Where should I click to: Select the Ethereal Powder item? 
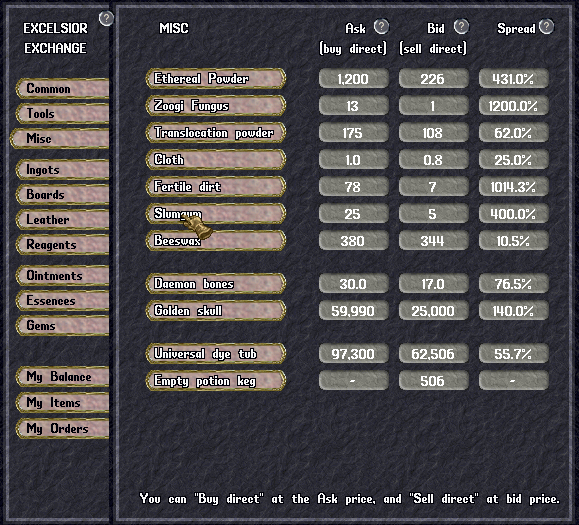point(216,79)
